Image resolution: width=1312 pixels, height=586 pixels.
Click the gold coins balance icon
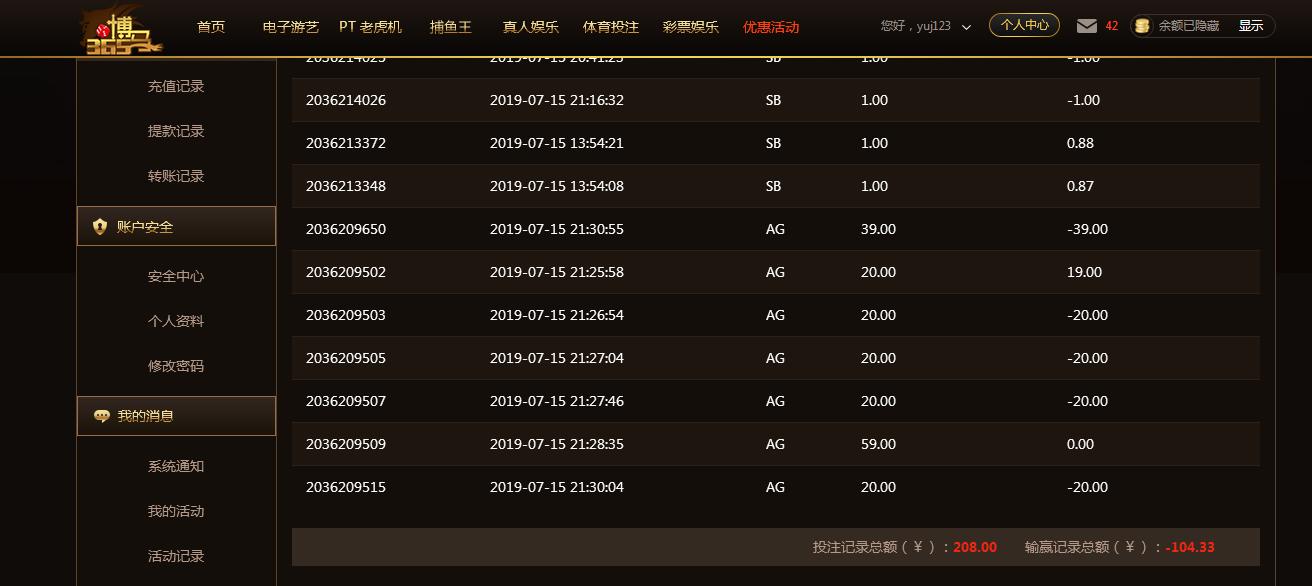[x=1142, y=26]
